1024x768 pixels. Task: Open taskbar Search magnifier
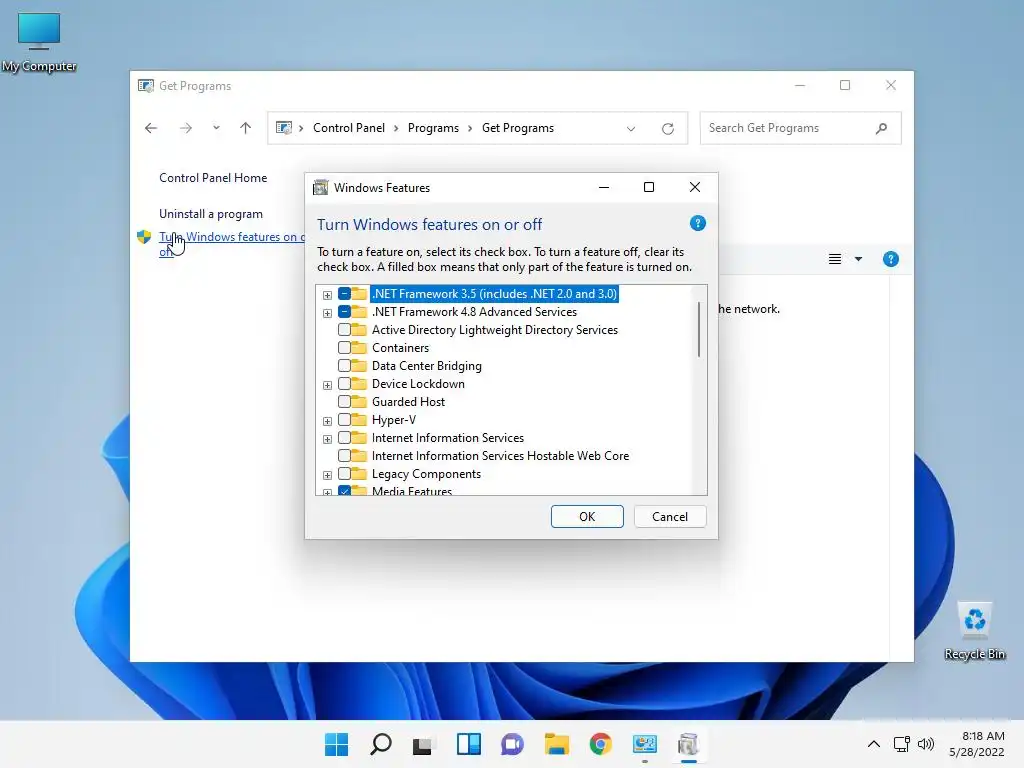click(x=381, y=744)
